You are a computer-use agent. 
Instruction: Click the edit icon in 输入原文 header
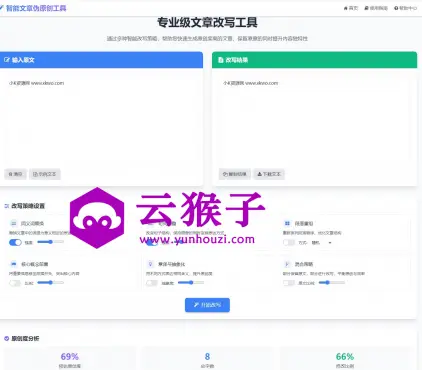7,60
